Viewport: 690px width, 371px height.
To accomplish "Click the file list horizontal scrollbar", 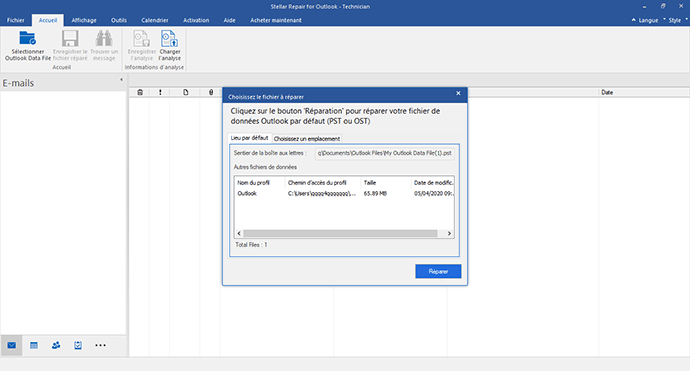I will (x=344, y=234).
